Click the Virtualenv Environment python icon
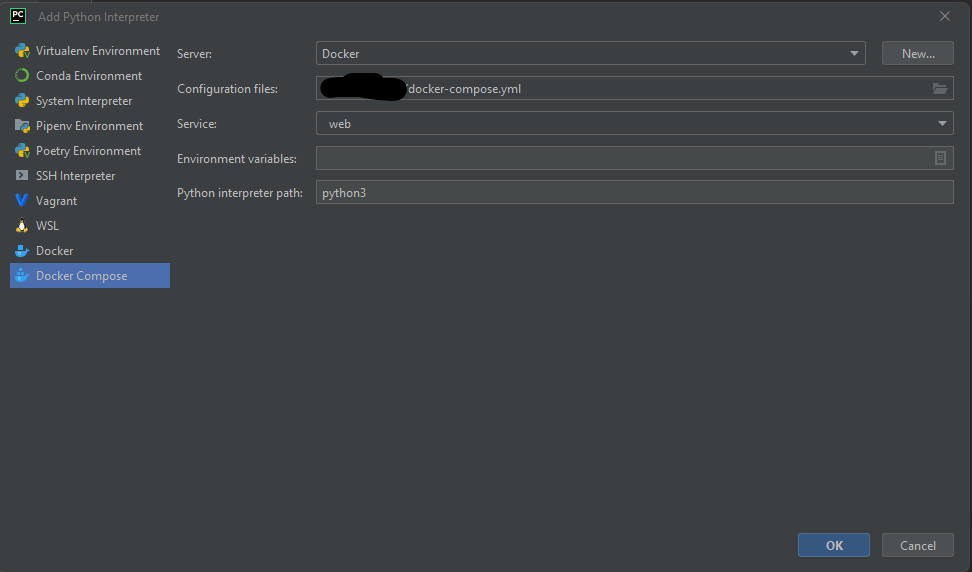The width and height of the screenshot is (972, 572). 22,51
